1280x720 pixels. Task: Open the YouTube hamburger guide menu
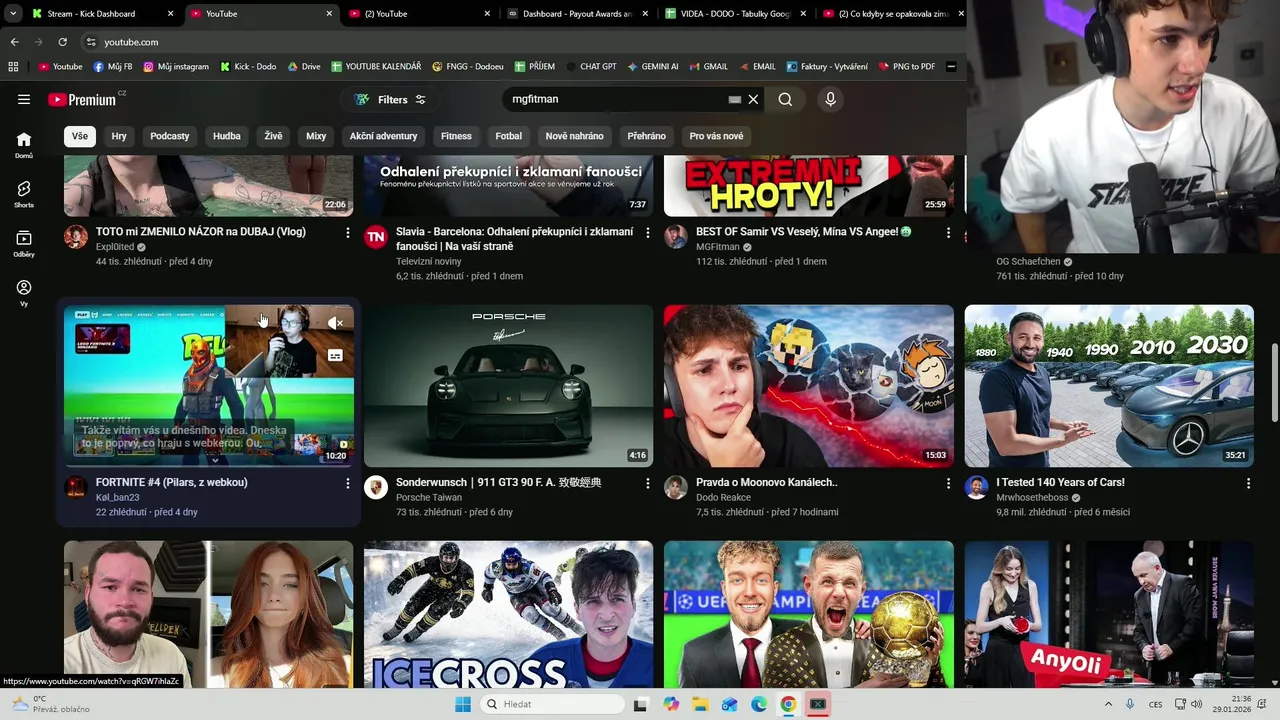24,99
